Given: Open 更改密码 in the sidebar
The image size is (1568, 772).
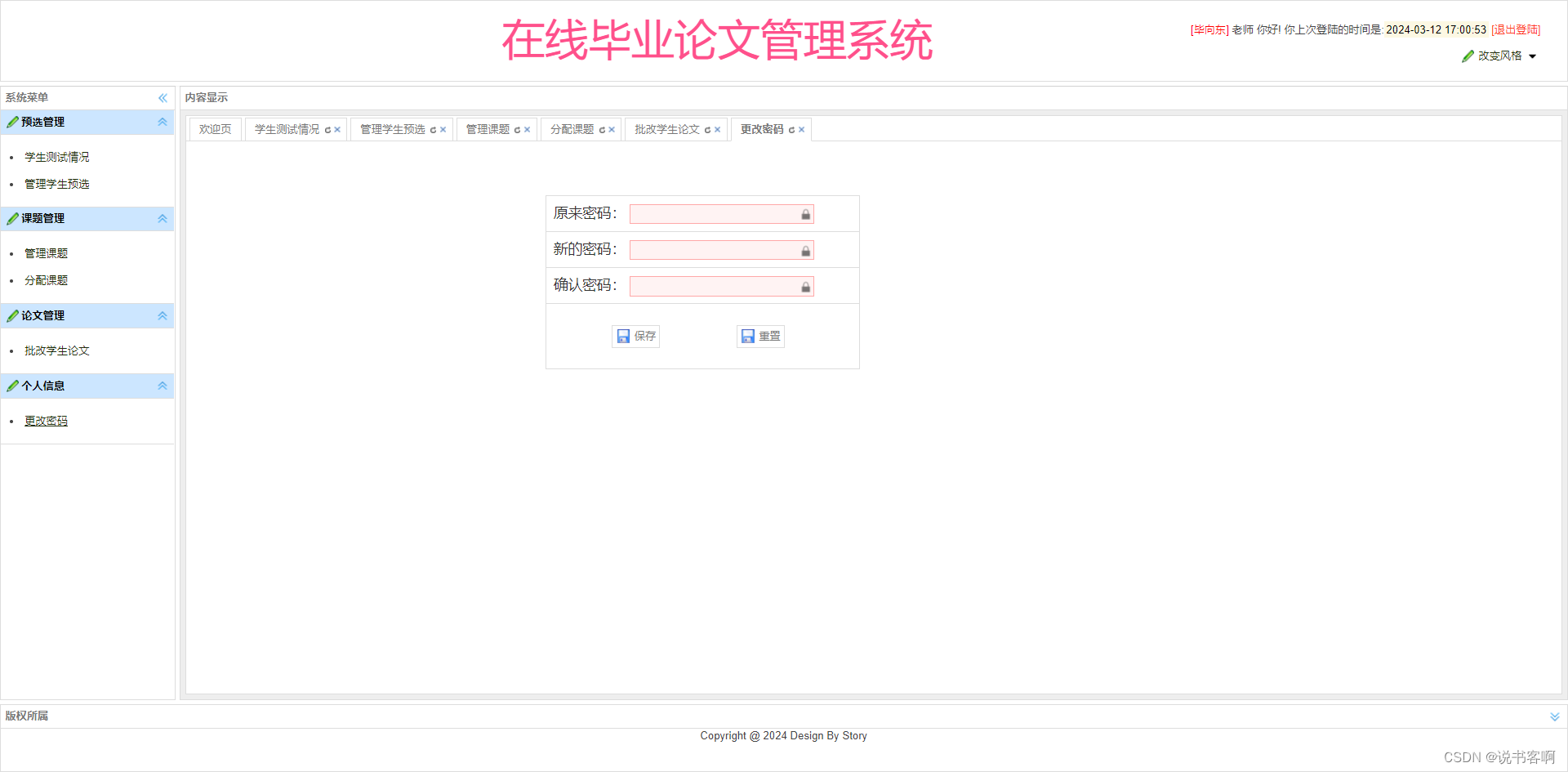Looking at the screenshot, I should [x=47, y=421].
